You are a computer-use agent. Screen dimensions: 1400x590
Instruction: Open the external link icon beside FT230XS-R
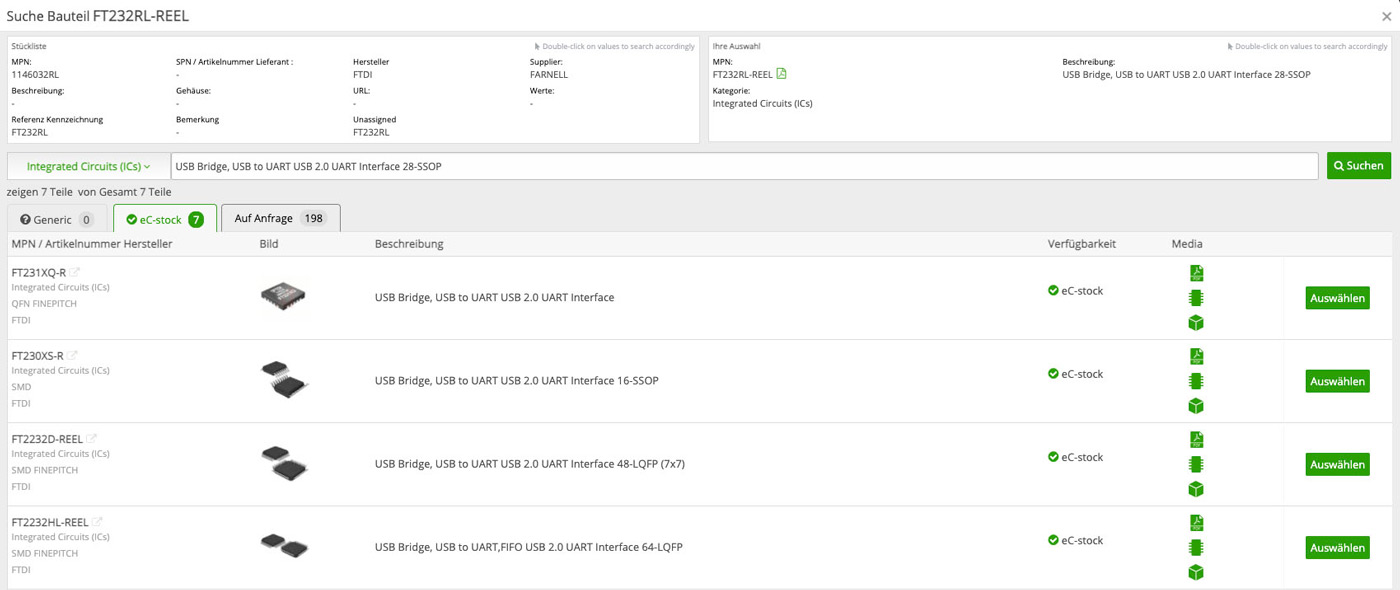coord(73,355)
